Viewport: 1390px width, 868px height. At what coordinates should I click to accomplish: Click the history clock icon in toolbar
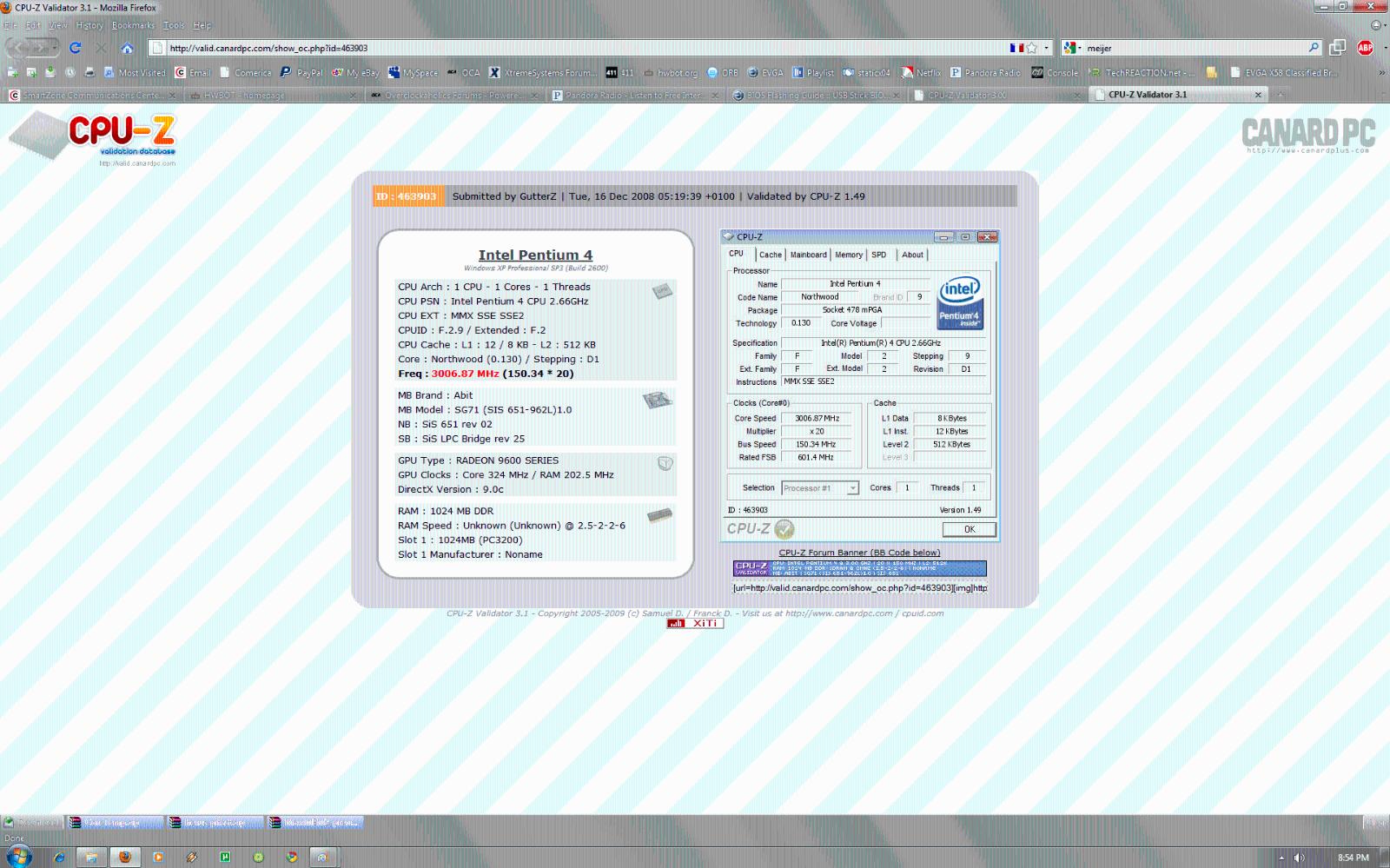[70, 73]
